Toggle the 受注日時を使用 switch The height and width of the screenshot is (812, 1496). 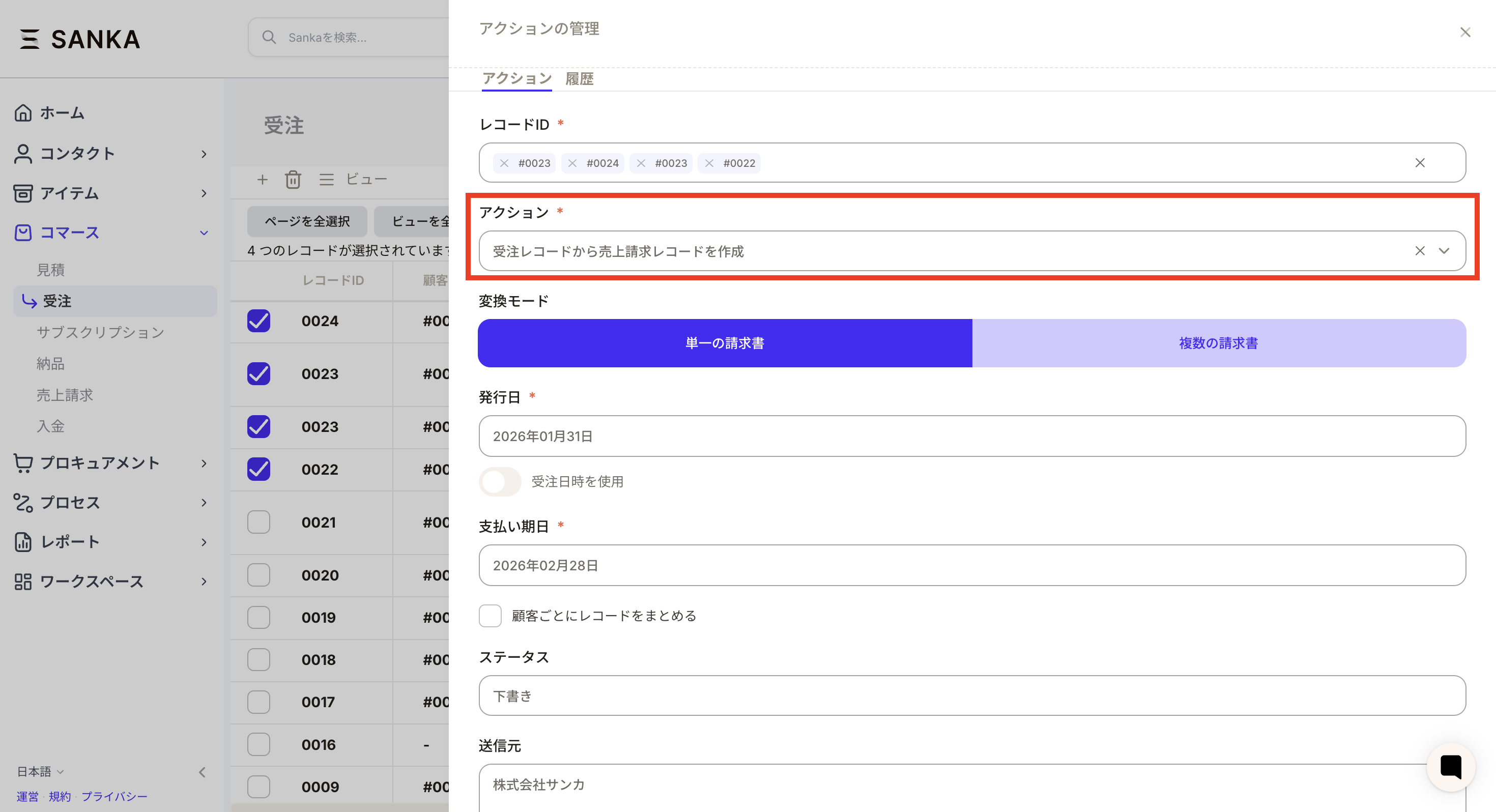(500, 481)
